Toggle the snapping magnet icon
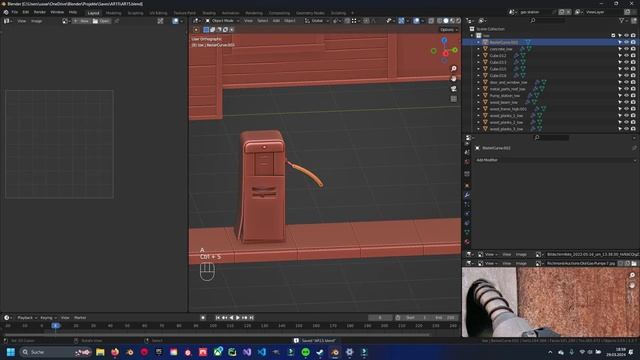The height and width of the screenshot is (360, 640). (347, 20)
